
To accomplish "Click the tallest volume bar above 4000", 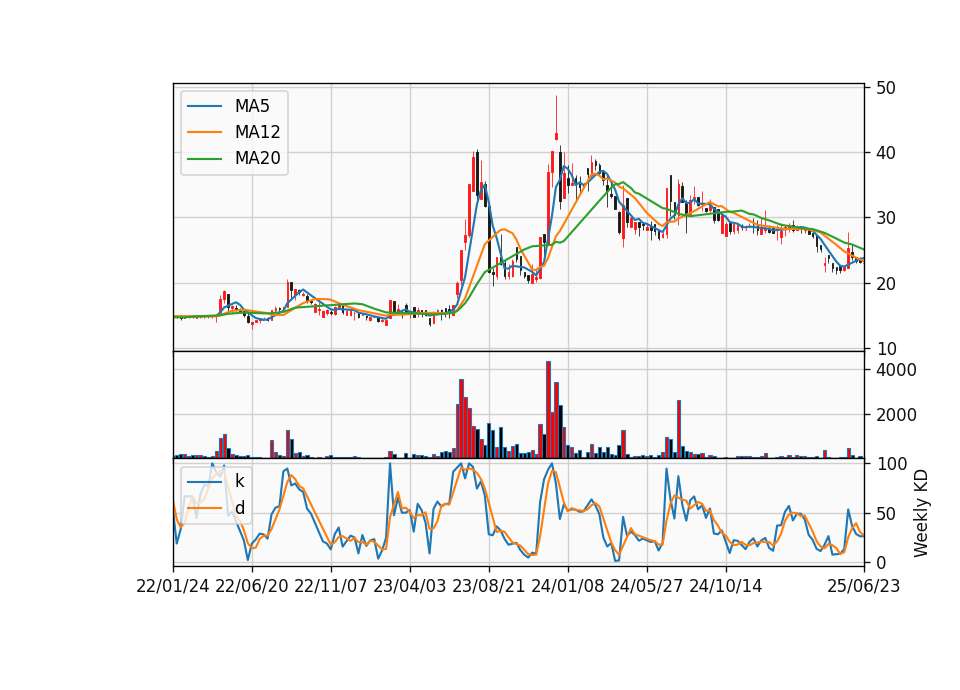I will (x=549, y=410).
